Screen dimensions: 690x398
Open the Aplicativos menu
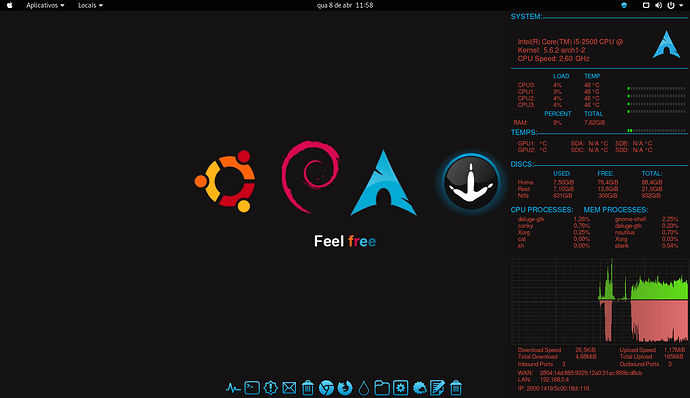point(45,5)
